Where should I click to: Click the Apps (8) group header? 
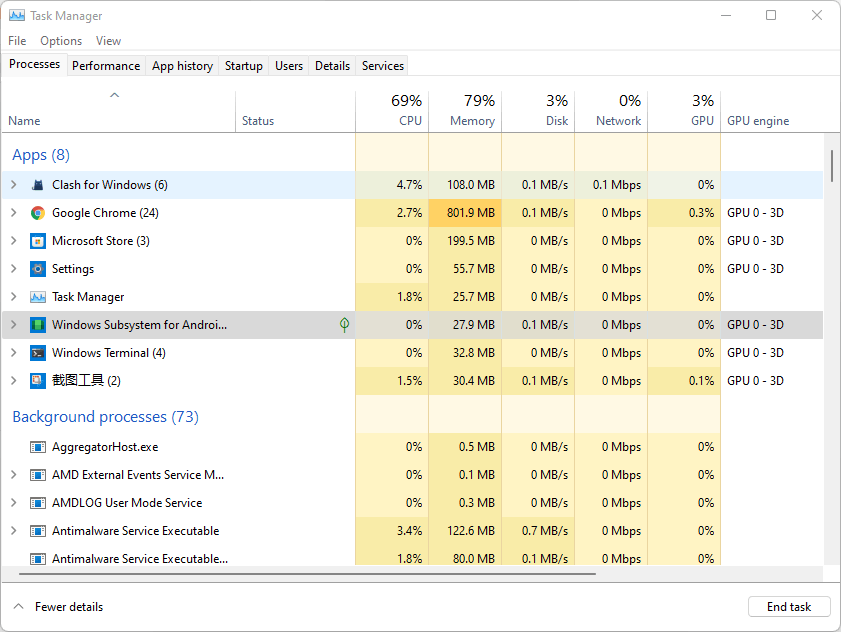point(41,155)
